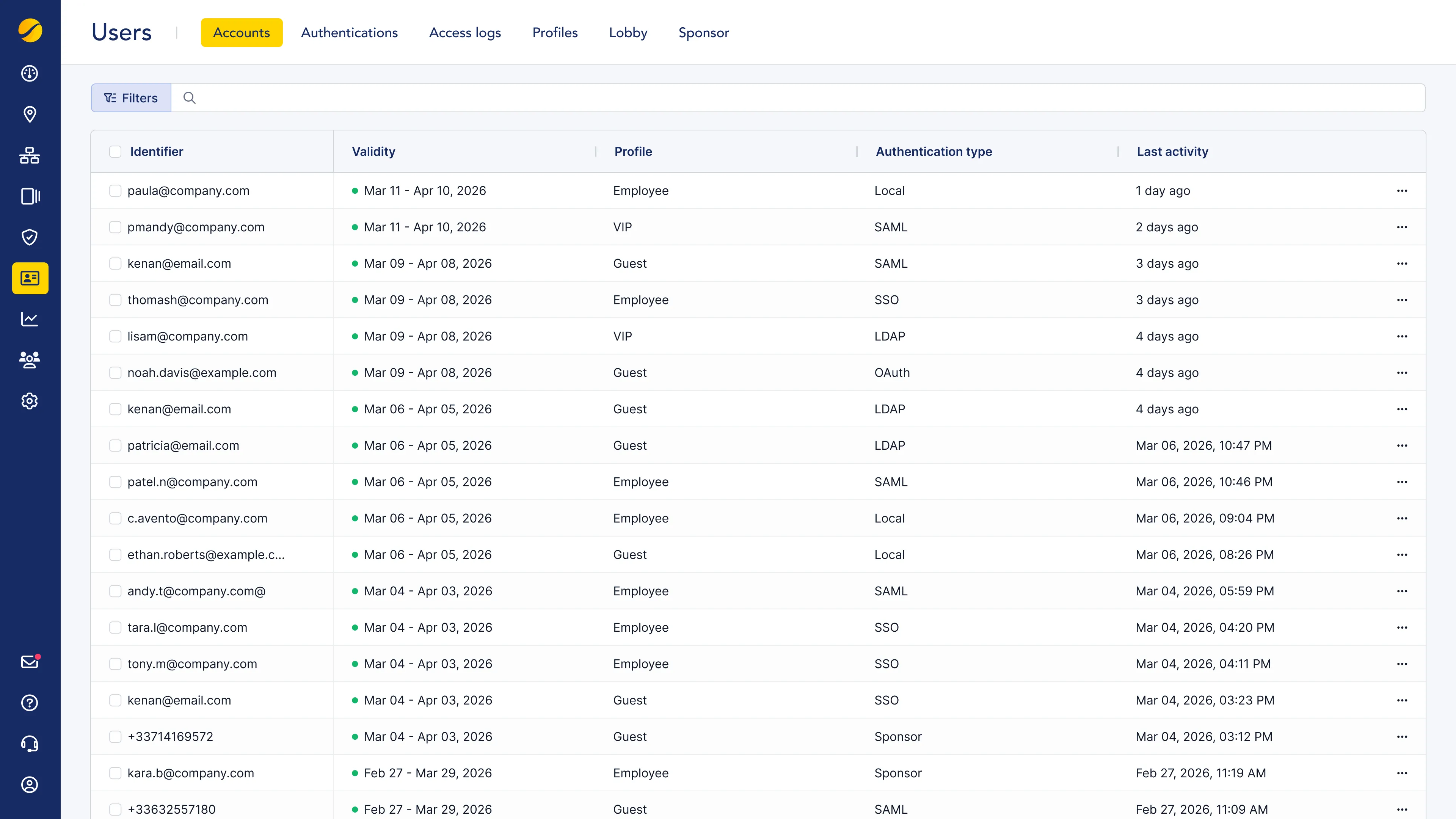Viewport: 1456px width, 819px height.
Task: Open the settings gear in sidebar
Action: pos(30,401)
